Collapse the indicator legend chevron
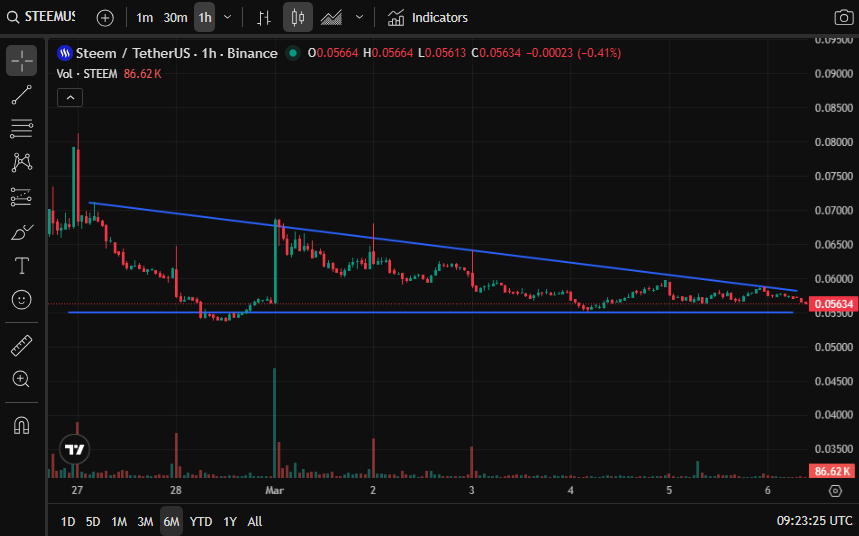This screenshot has width=859, height=536. click(x=70, y=98)
